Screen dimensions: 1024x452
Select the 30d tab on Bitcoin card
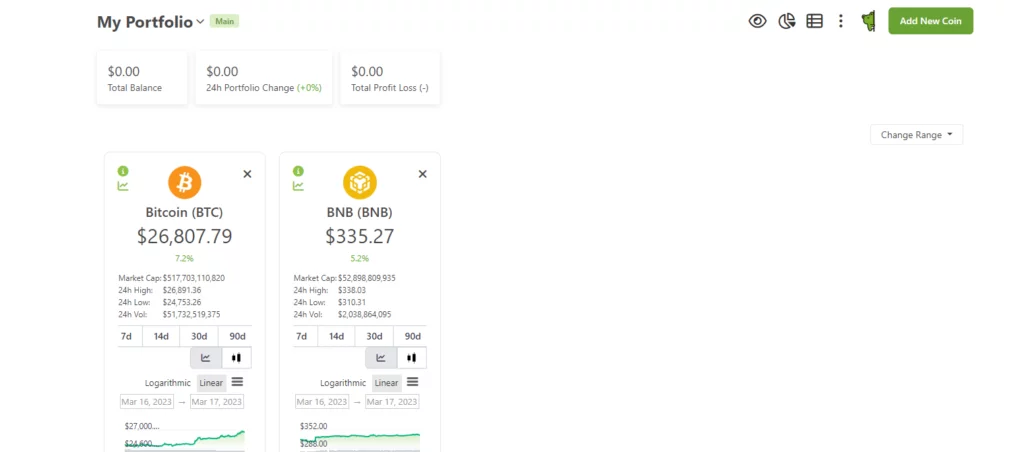click(199, 336)
